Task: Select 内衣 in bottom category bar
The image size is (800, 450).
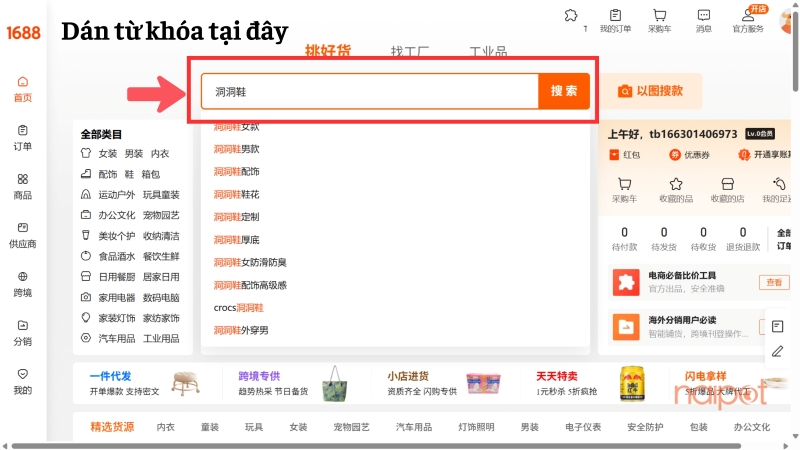Action: tap(166, 427)
